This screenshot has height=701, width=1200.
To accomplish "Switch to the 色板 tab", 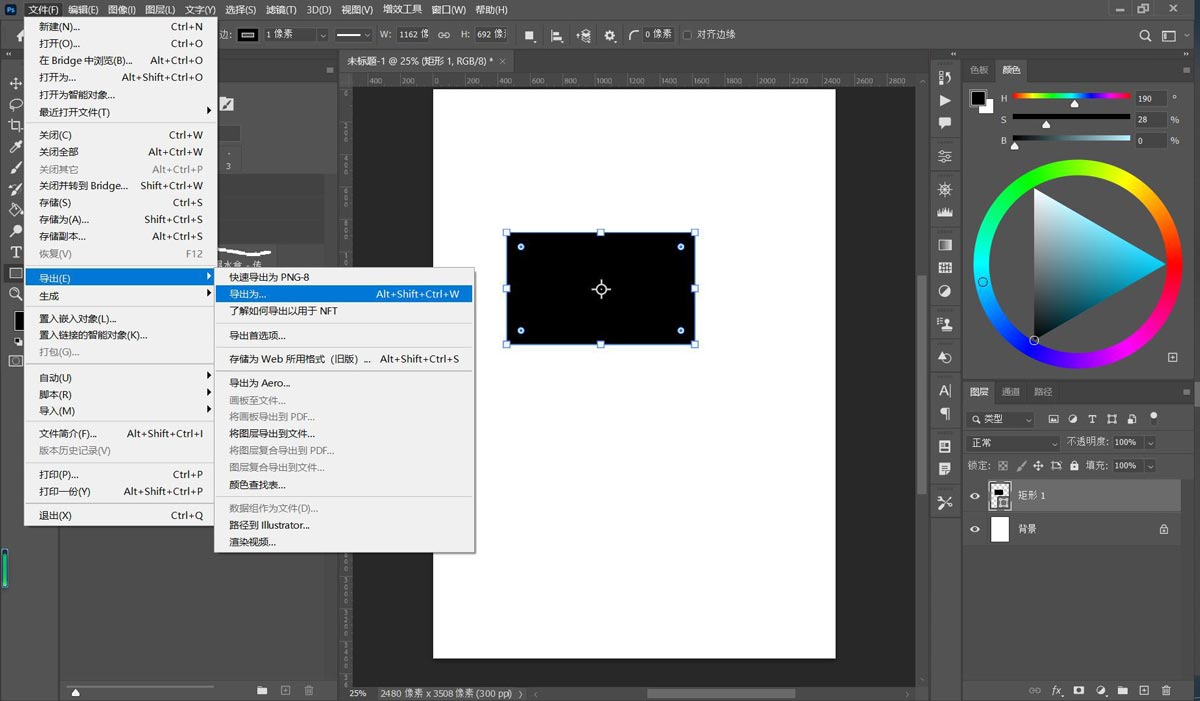I will click(x=979, y=70).
